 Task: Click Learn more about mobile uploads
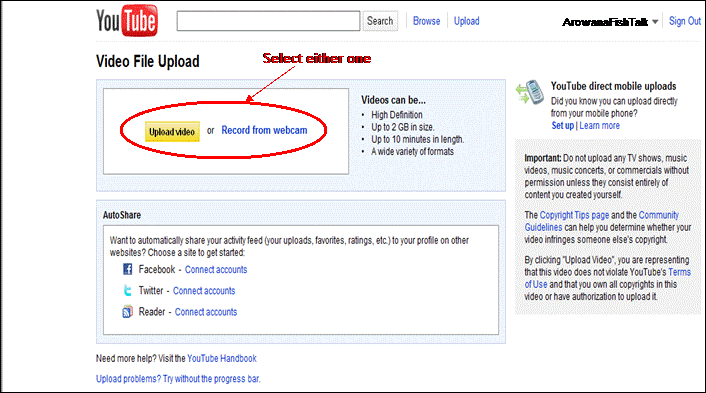pos(599,126)
